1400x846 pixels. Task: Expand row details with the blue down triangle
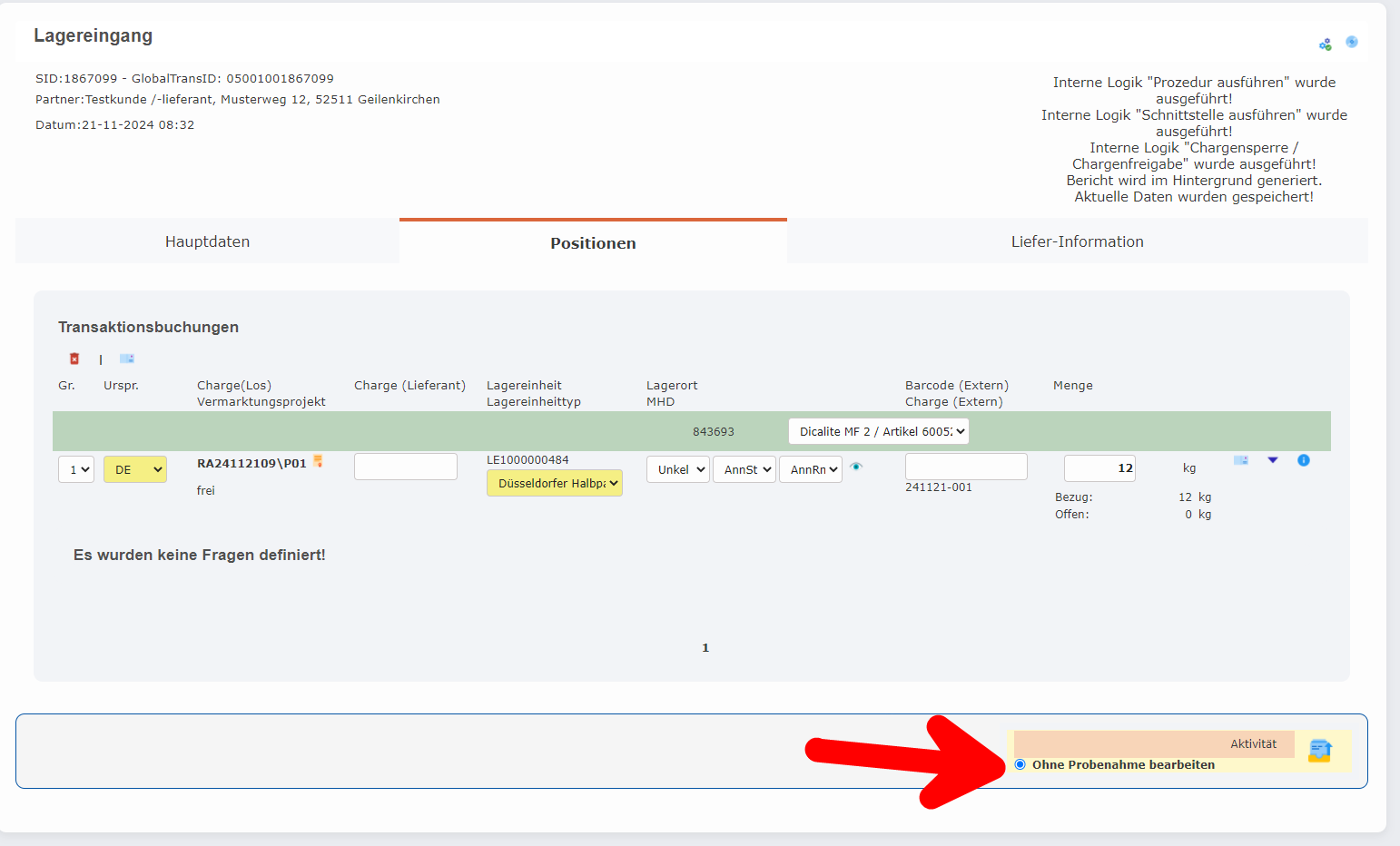[1273, 460]
